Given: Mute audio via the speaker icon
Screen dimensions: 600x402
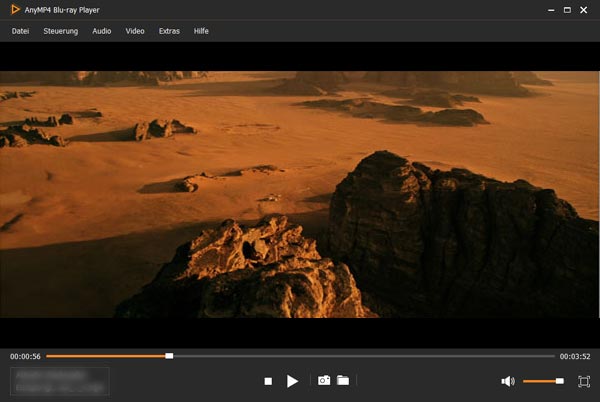Looking at the screenshot, I should click(508, 381).
